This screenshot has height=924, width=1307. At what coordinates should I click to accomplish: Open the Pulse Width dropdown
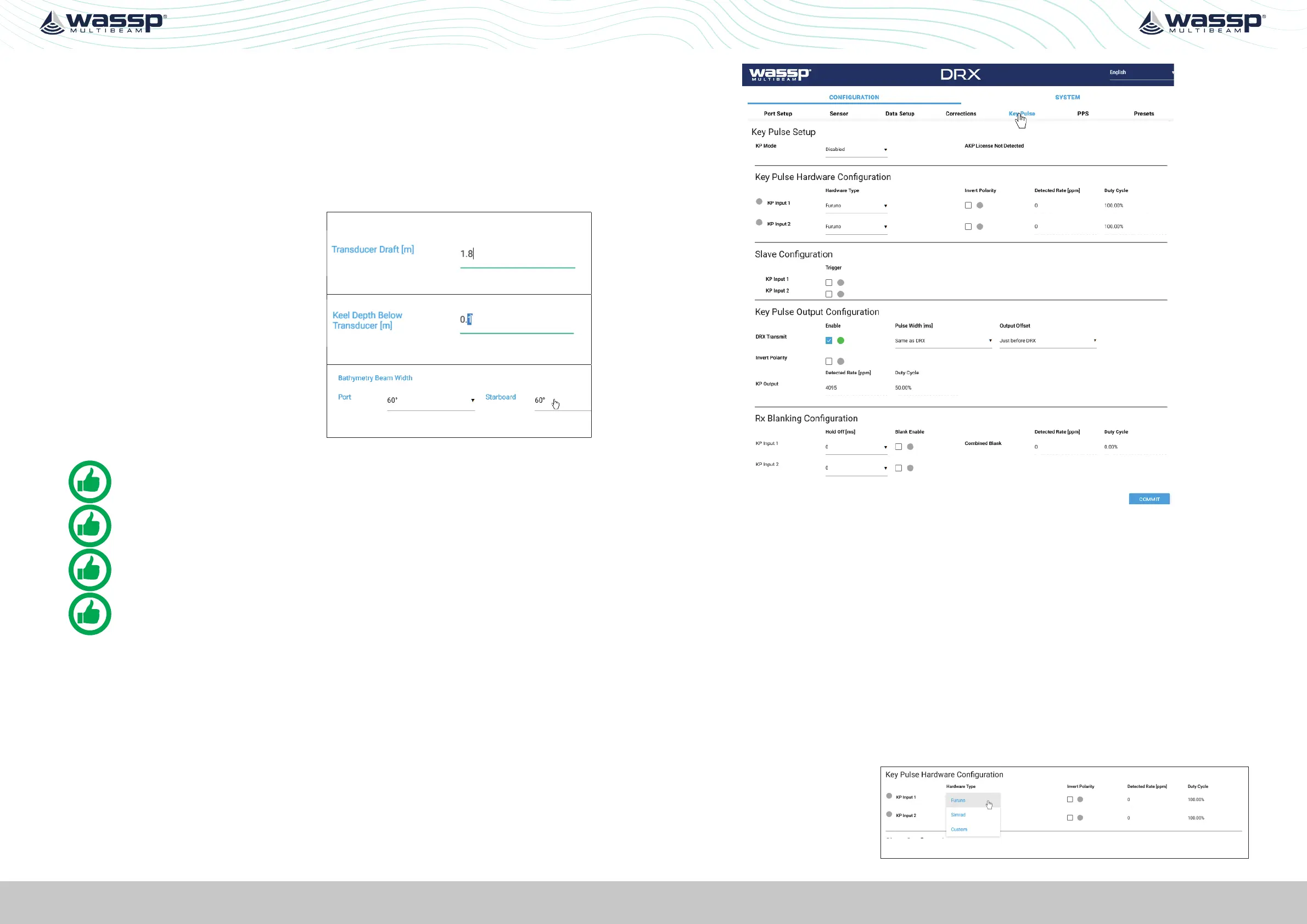tap(943, 341)
